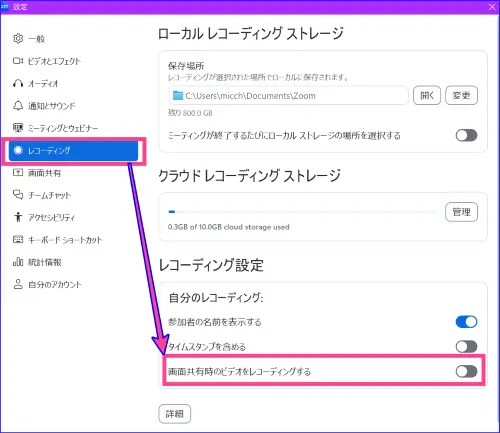This screenshot has width=500, height=433.
Task: Click the camera icon for ビデオとエフェクト
Action: [18, 61]
